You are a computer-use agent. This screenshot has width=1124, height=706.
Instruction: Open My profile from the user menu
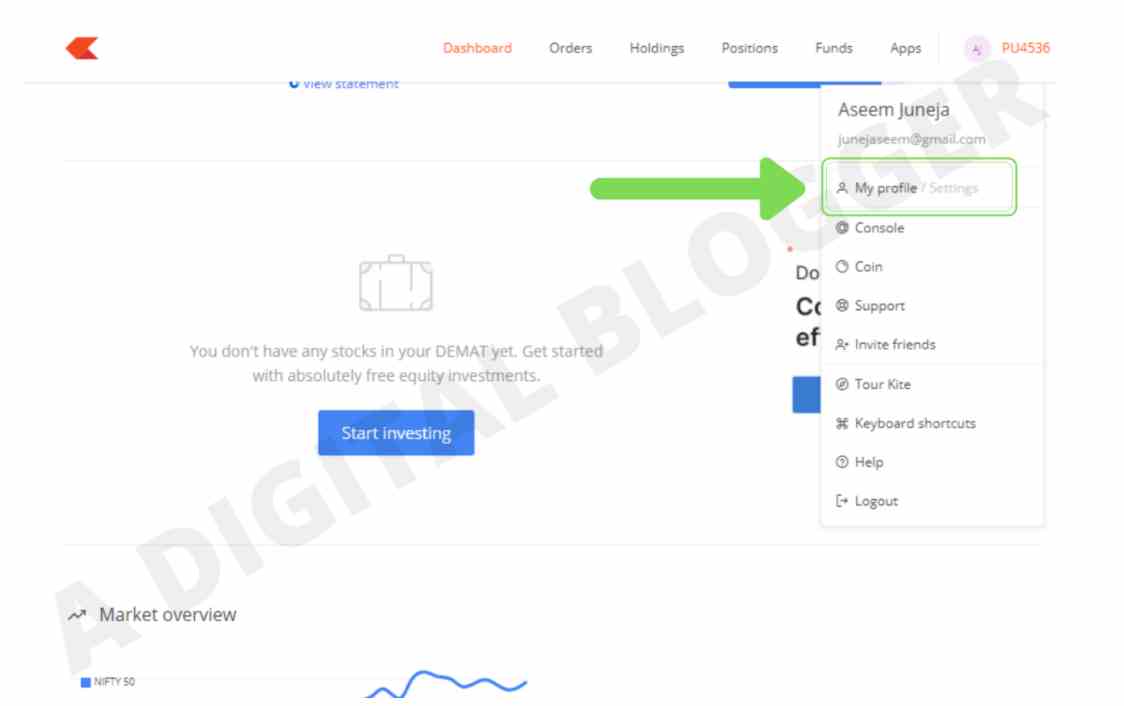coord(885,188)
